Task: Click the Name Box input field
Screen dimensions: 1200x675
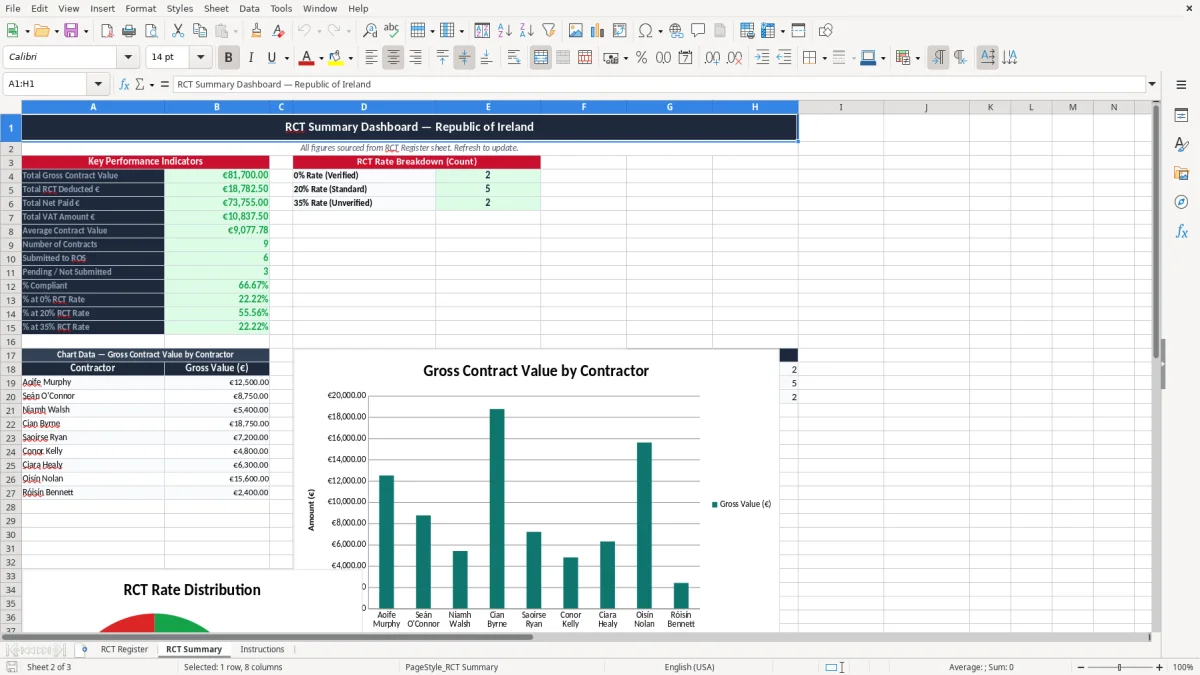Action: [x=46, y=84]
